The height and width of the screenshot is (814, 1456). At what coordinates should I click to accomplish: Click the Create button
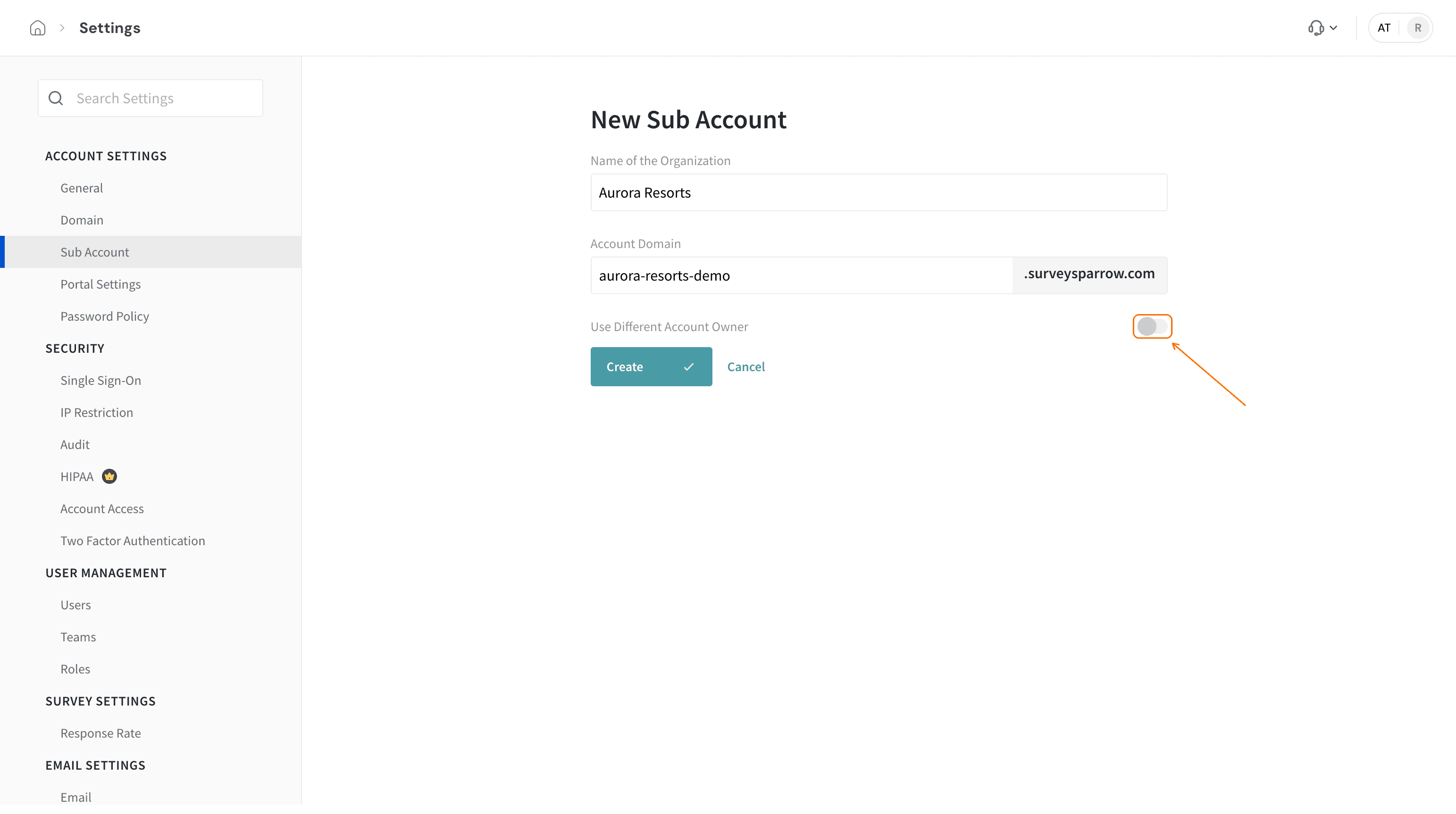tap(651, 366)
